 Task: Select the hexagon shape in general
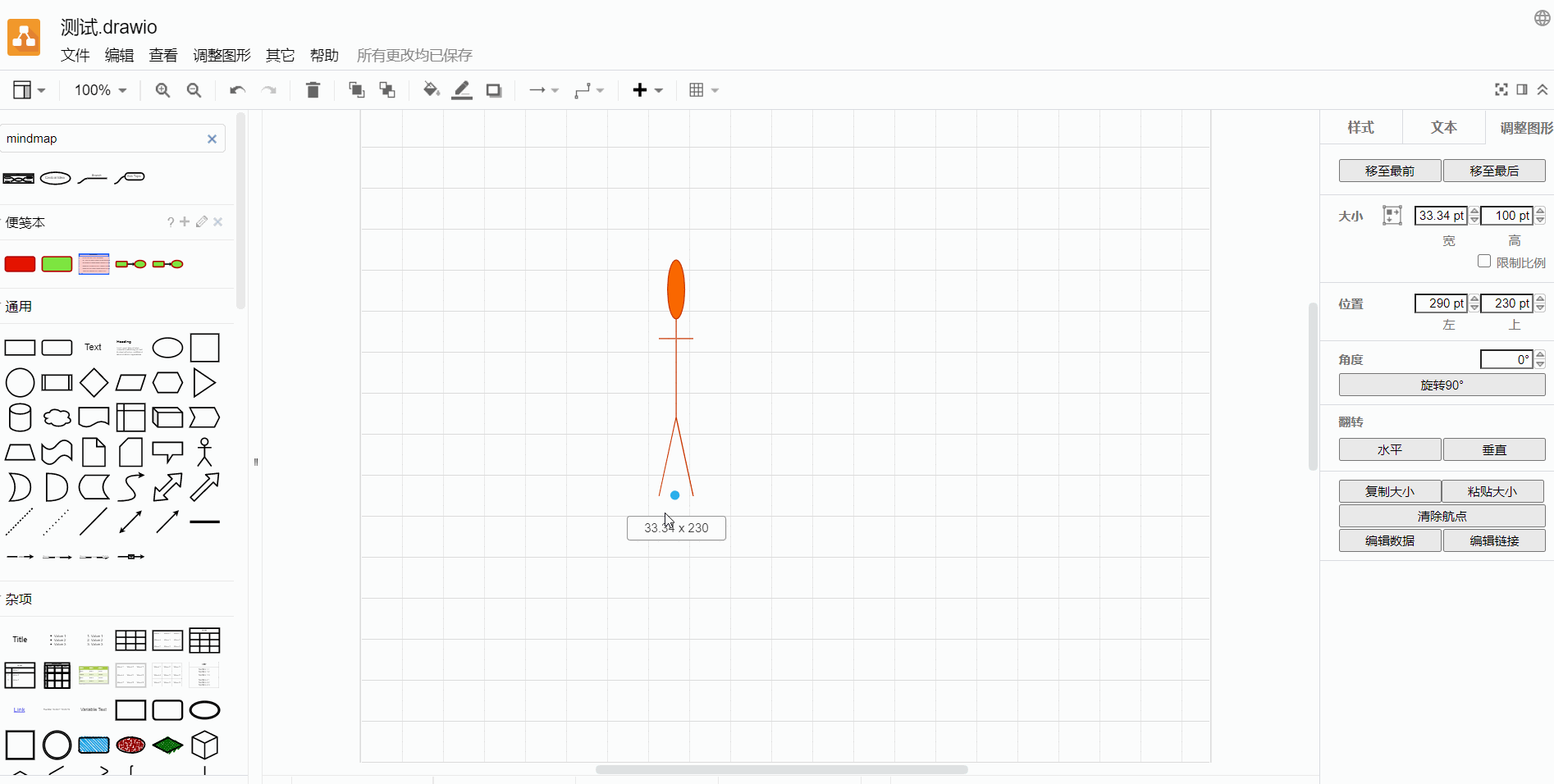click(x=167, y=382)
